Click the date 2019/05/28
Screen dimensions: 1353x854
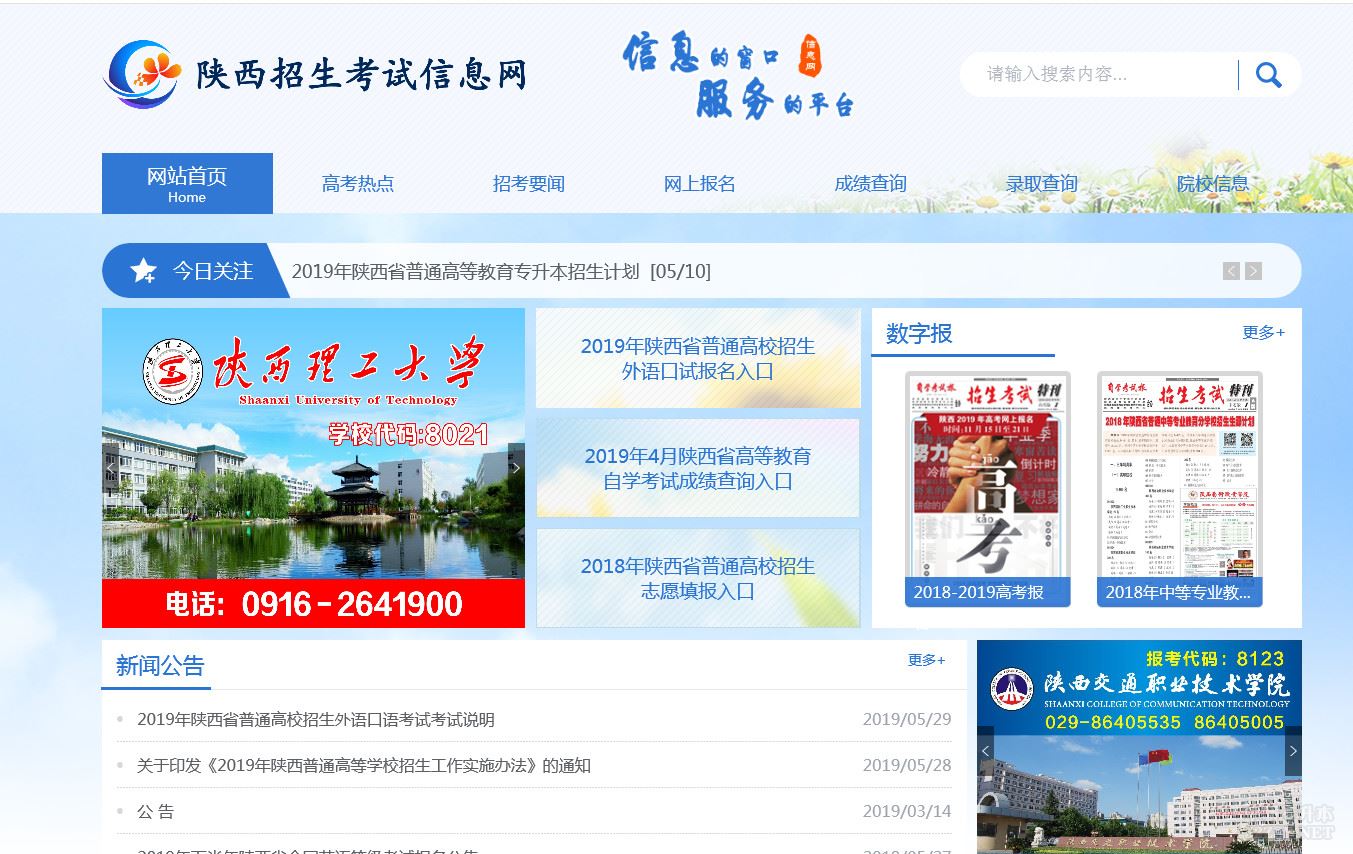click(907, 766)
